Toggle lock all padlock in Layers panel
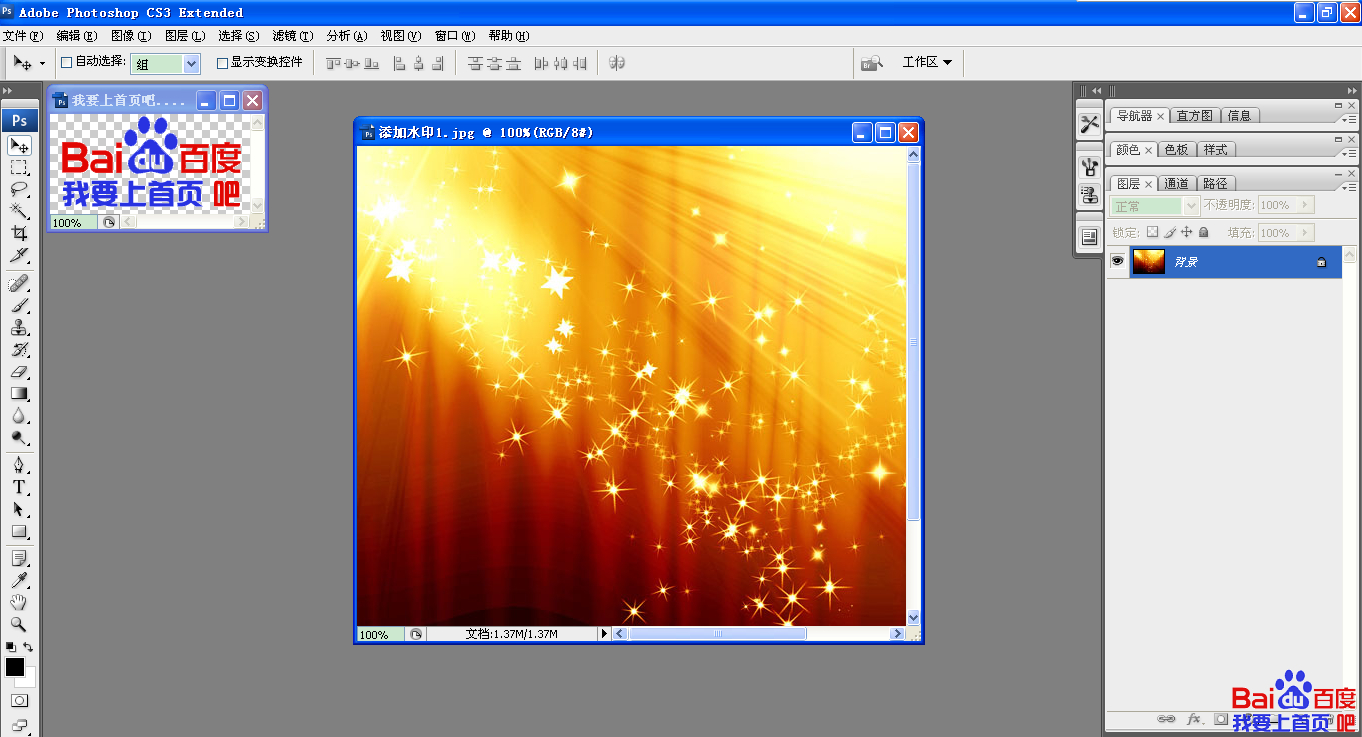1362x737 pixels. [1203, 232]
